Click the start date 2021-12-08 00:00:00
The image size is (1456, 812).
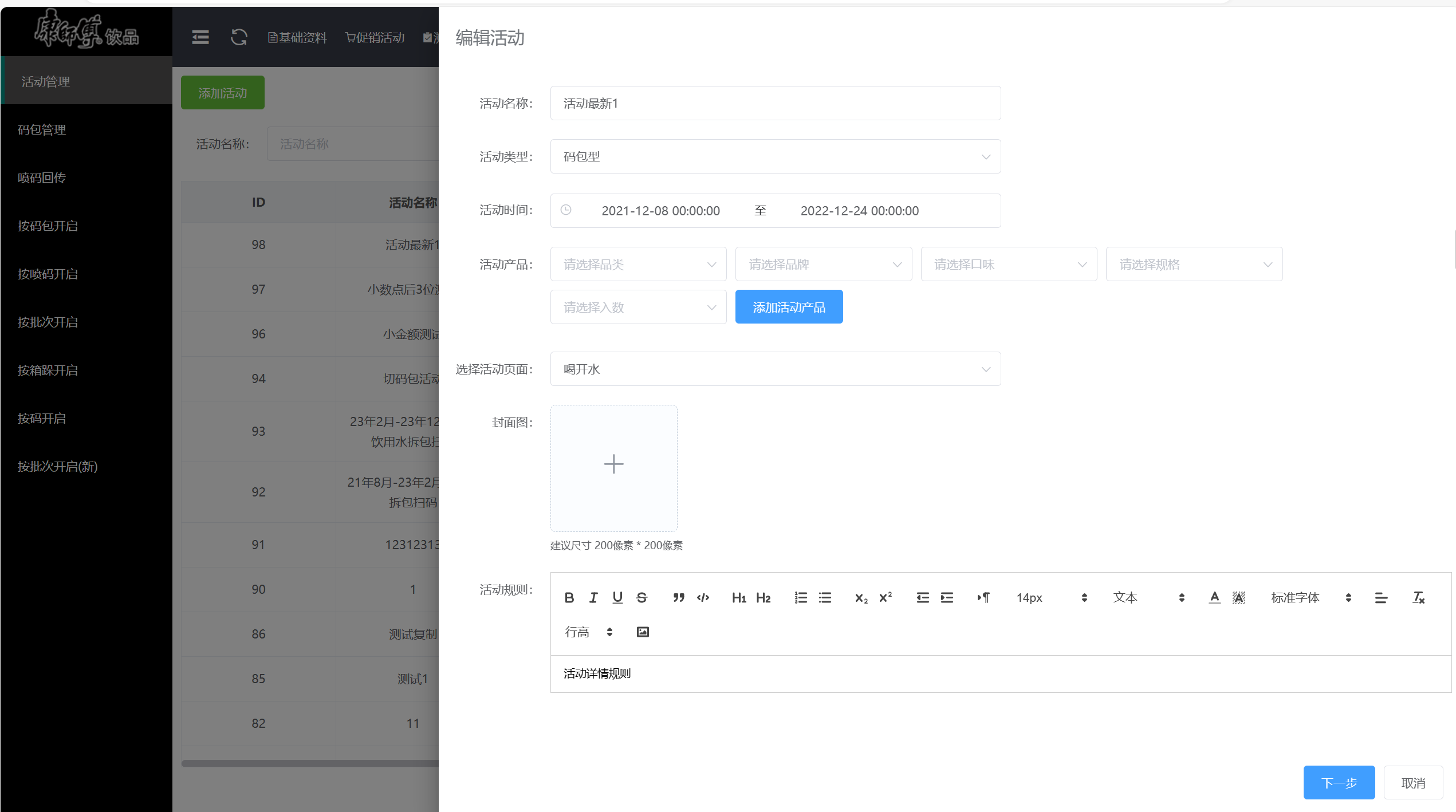pos(660,210)
